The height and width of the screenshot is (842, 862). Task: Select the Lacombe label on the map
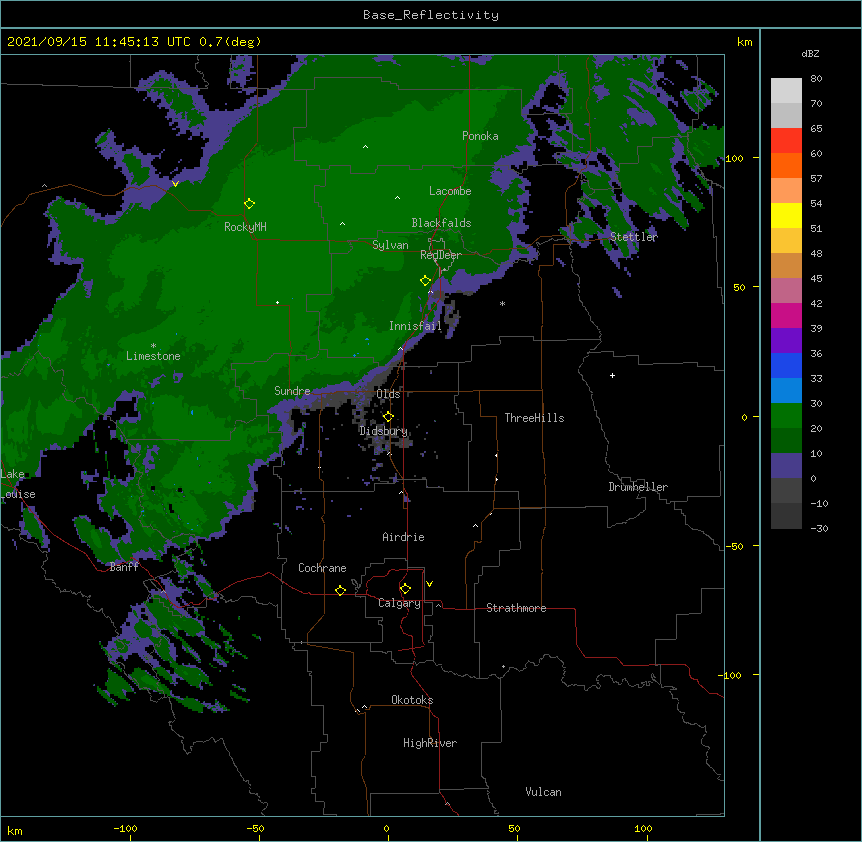[450, 191]
